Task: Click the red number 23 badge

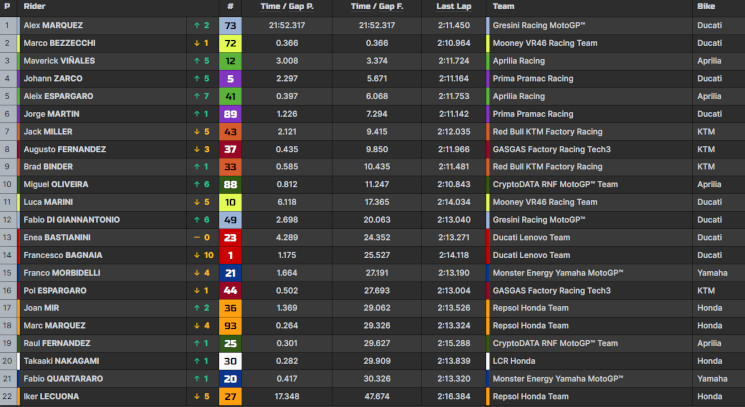Action: click(x=230, y=237)
